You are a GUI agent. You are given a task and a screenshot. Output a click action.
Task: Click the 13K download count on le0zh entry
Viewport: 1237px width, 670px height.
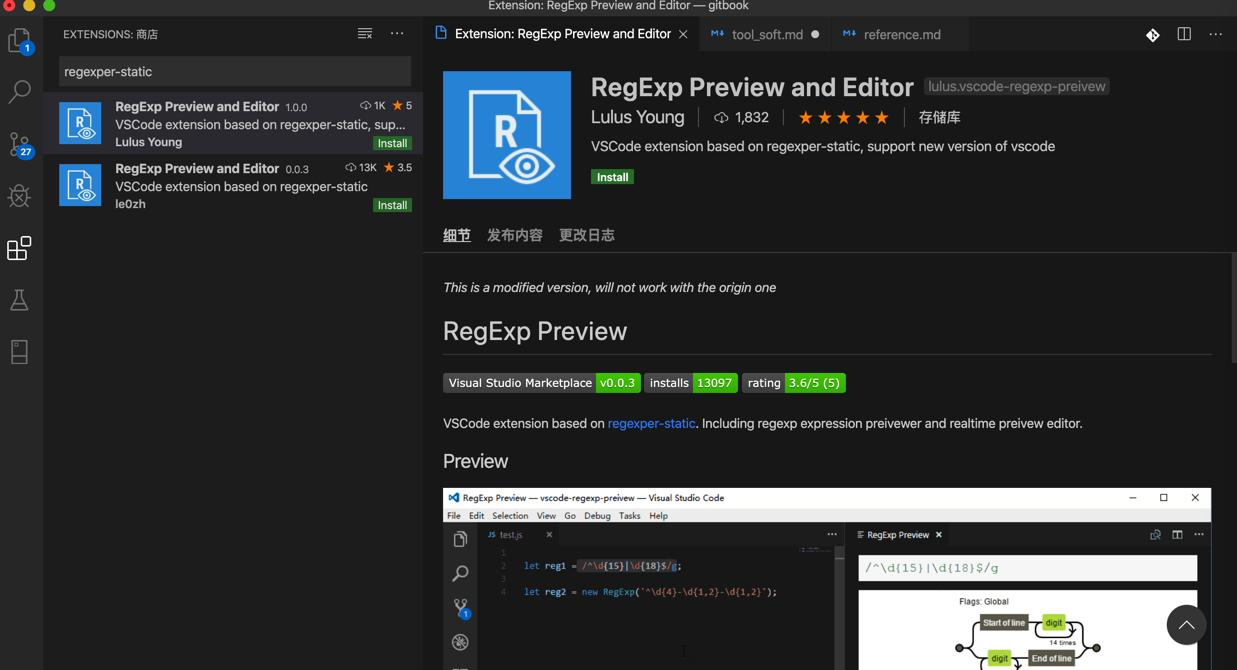tap(361, 168)
